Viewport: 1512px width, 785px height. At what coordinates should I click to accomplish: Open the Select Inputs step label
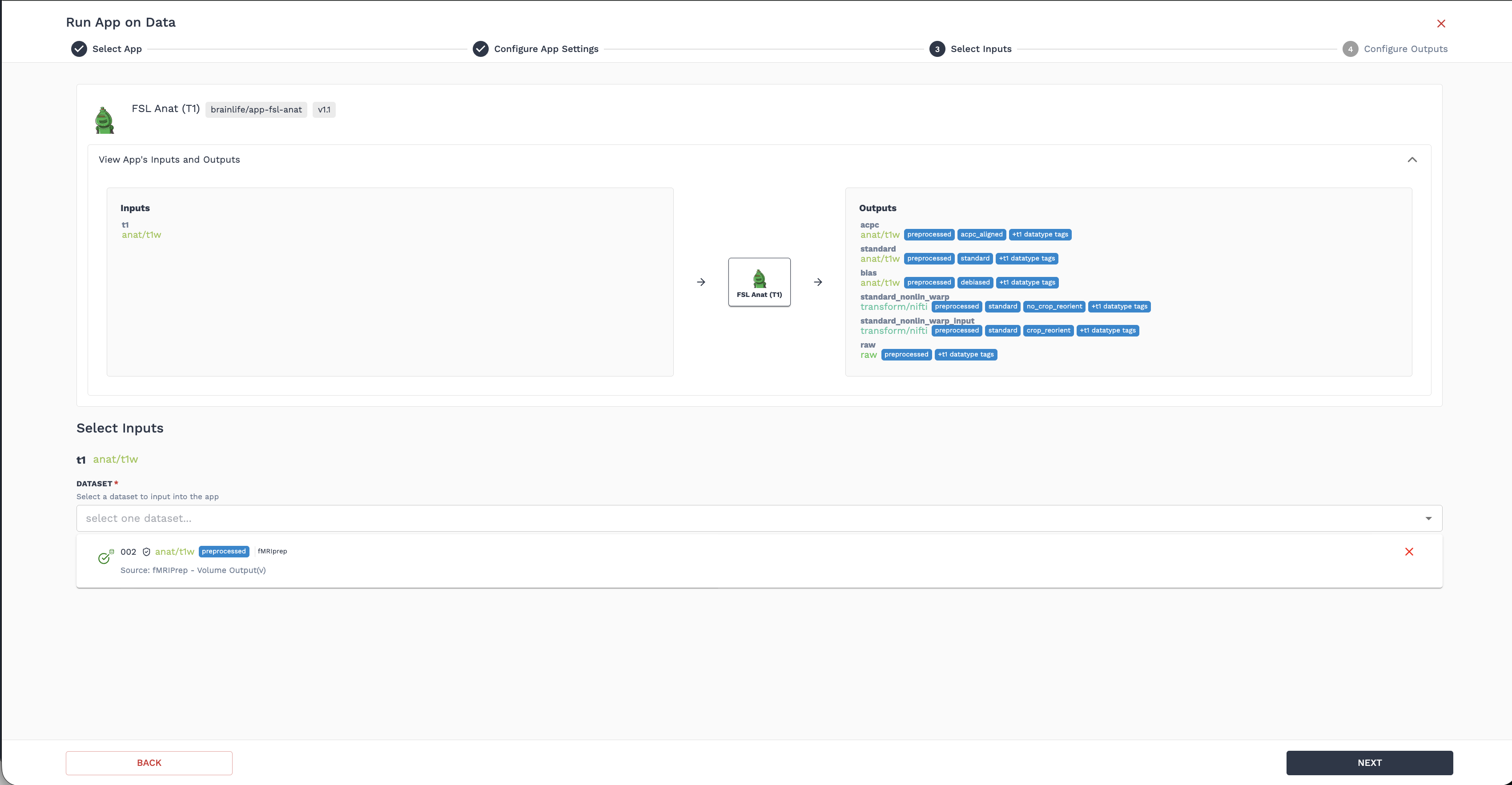[981, 49]
